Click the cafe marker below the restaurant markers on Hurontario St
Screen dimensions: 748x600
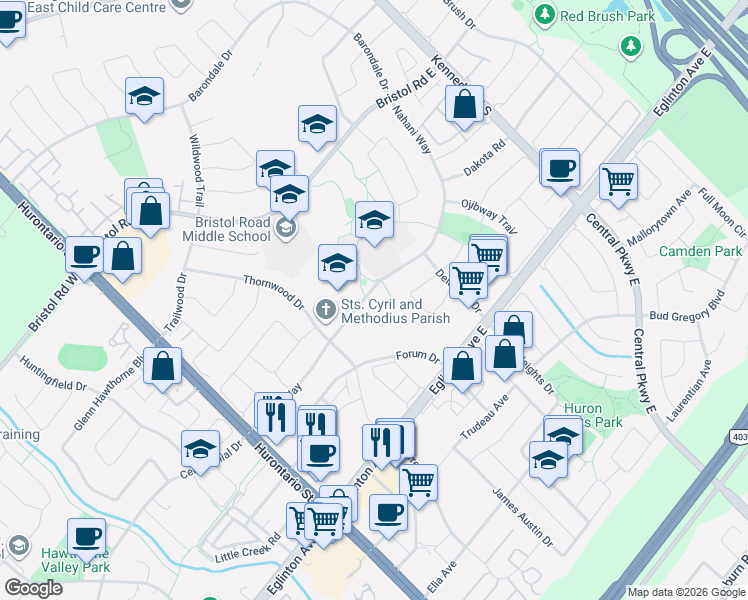pos(321,457)
